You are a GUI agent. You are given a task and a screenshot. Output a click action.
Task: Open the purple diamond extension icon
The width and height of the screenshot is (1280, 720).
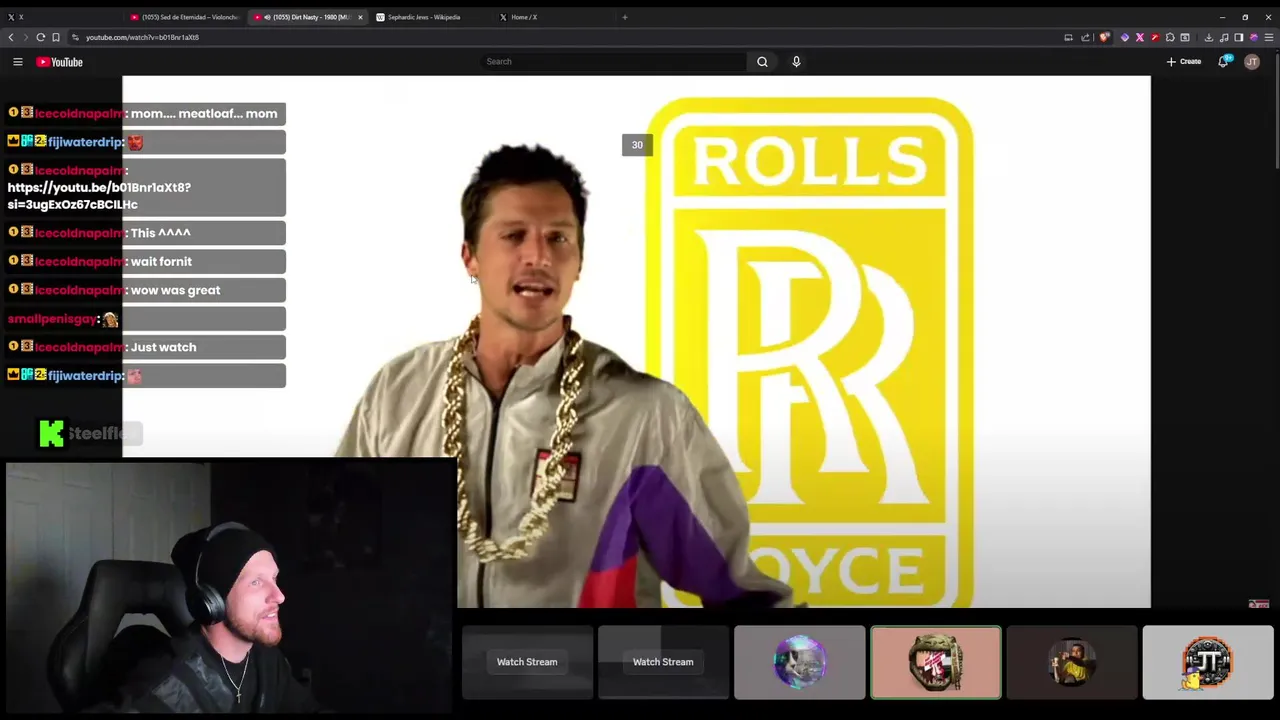click(1125, 37)
